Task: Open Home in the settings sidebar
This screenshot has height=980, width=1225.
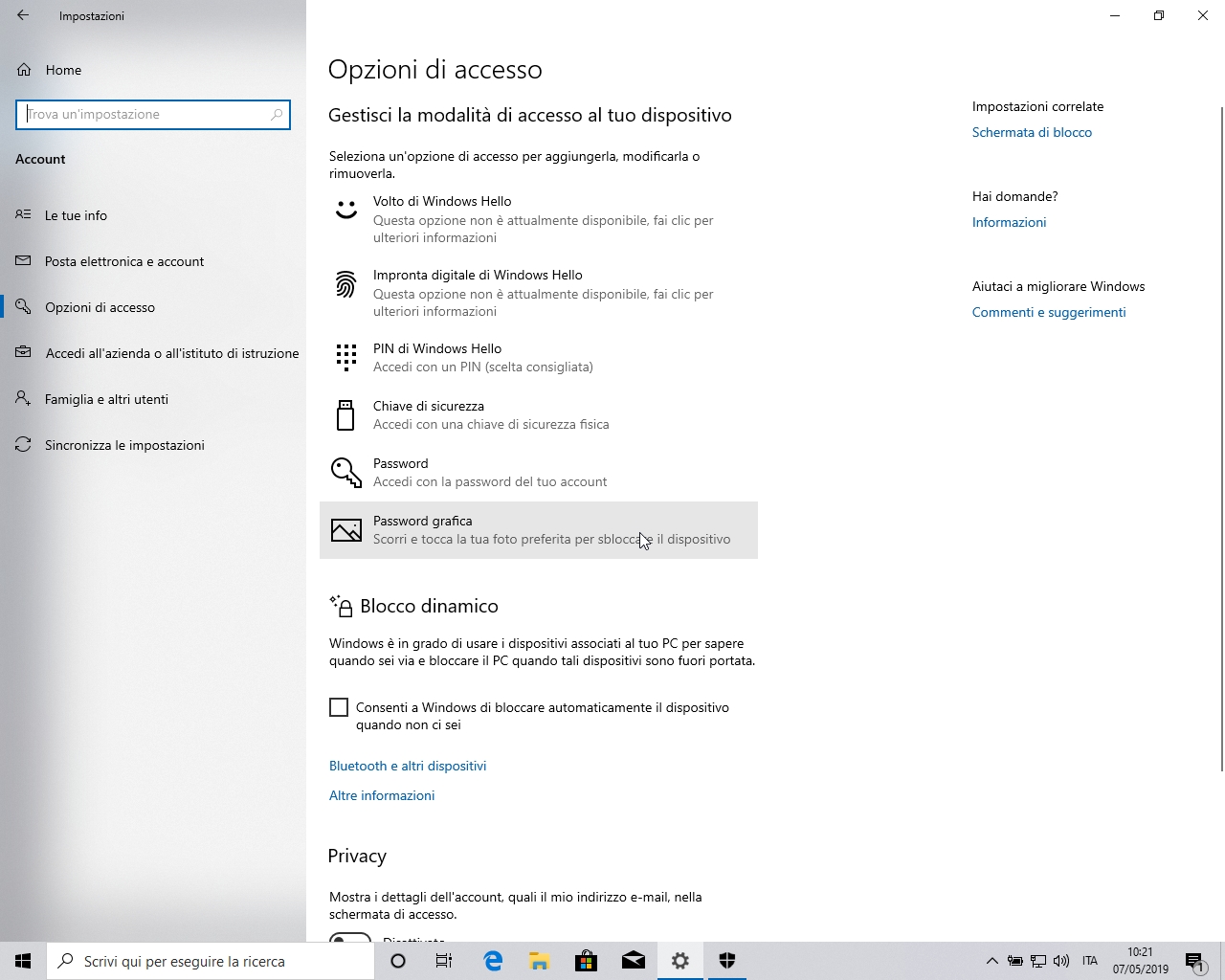Action: 153,70
